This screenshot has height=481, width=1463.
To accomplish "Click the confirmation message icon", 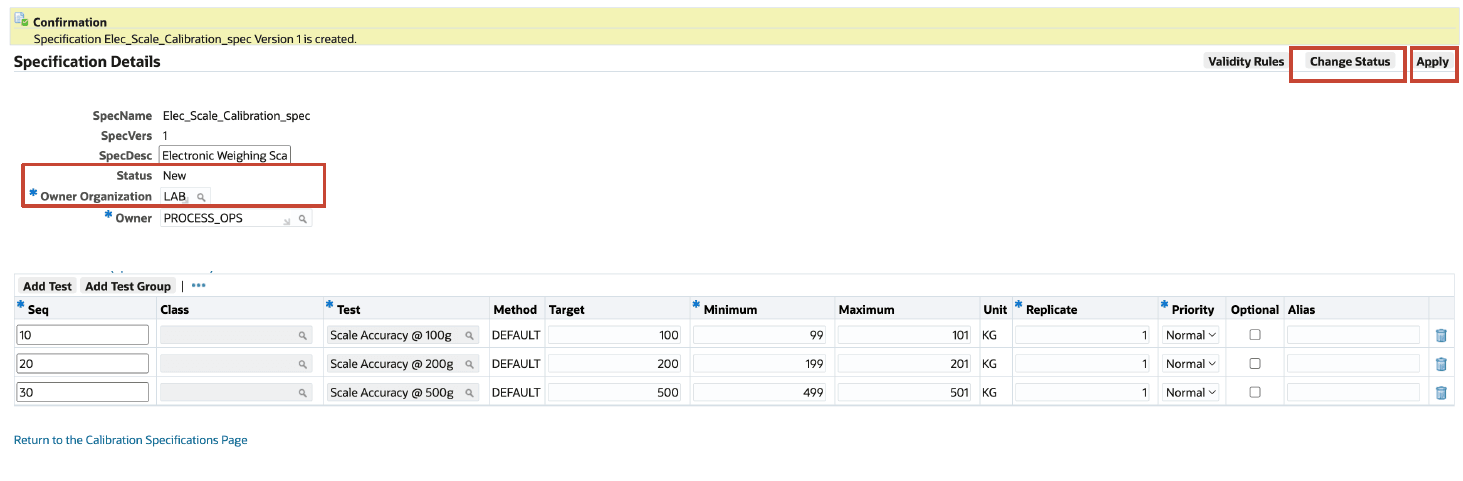I will tap(21, 20).
